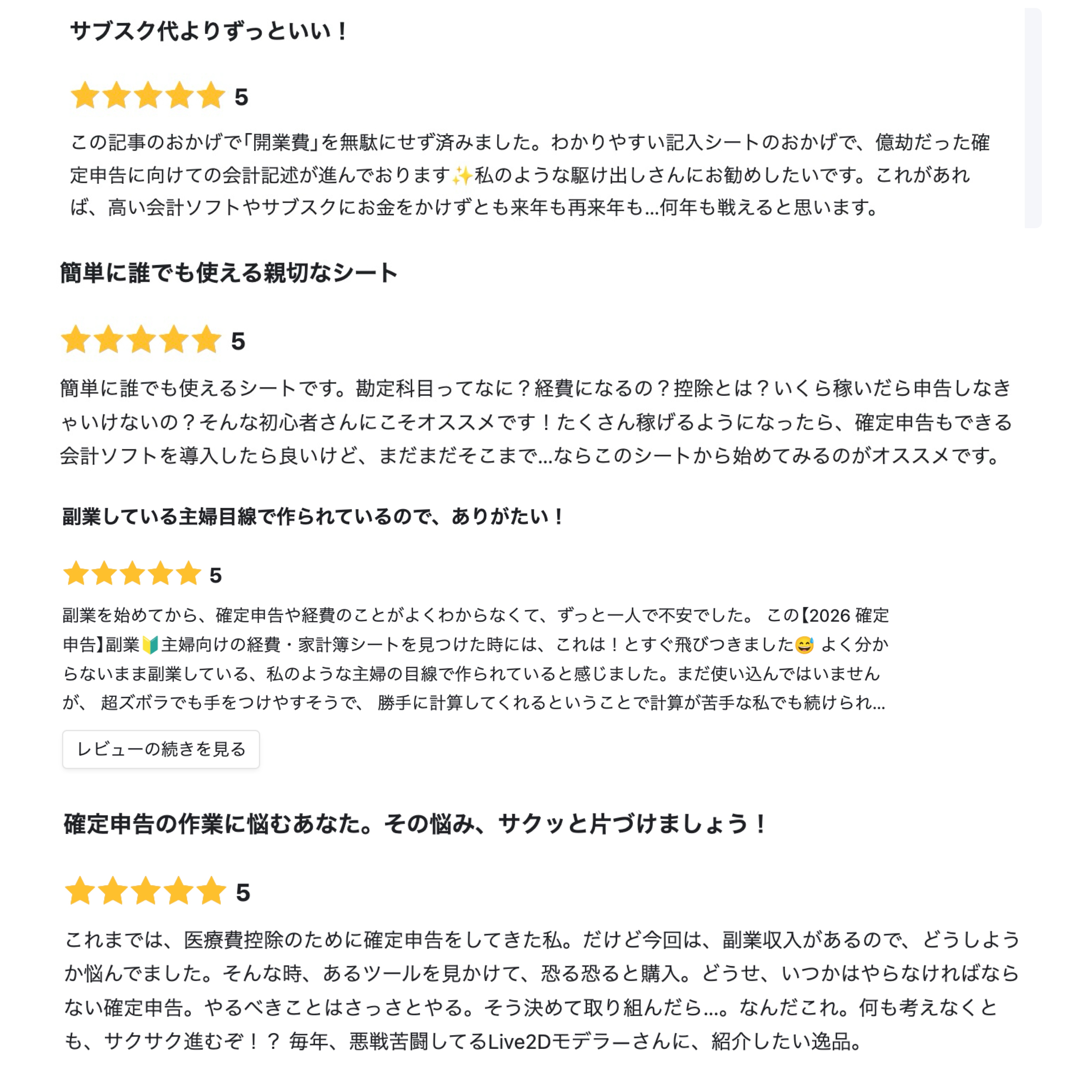Click the rating number 5 under the 副業している主婦目線 title
The width and height of the screenshot is (1092, 1092).
click(x=215, y=575)
